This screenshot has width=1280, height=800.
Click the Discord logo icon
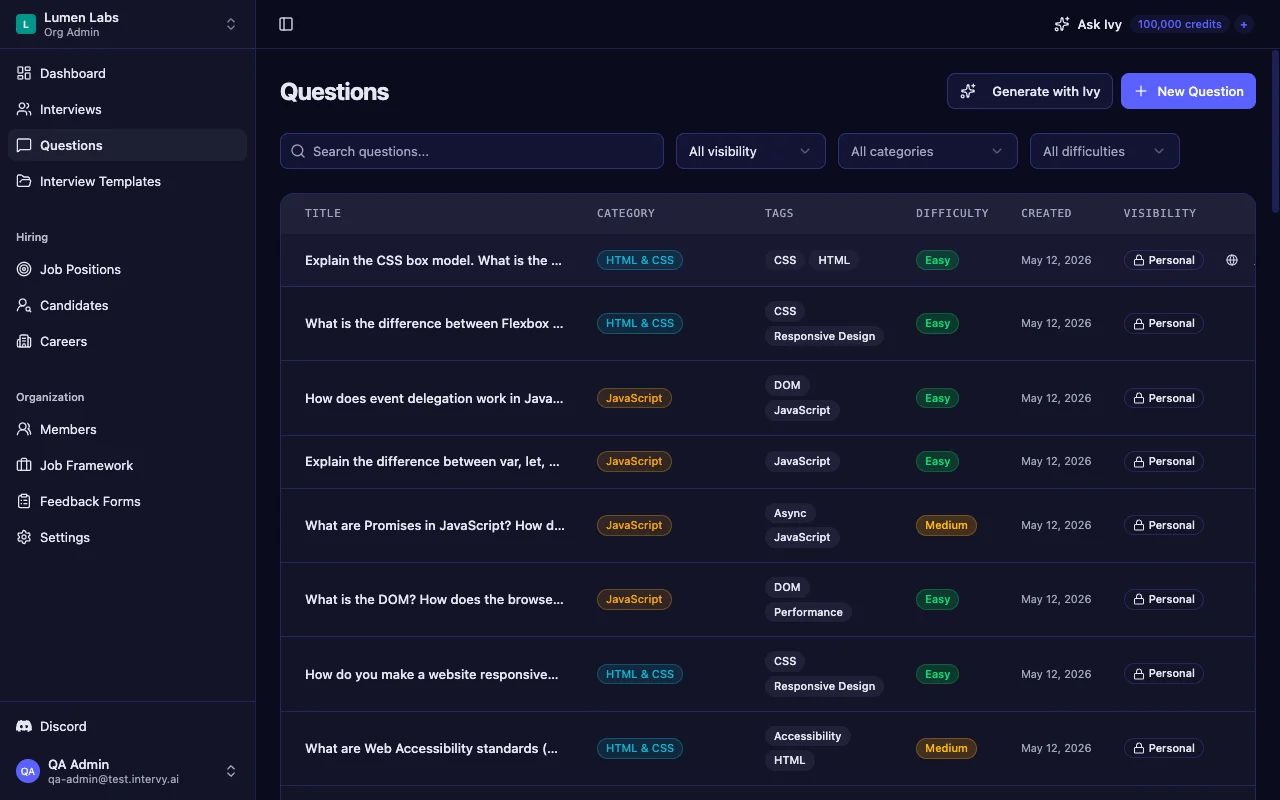click(24, 726)
